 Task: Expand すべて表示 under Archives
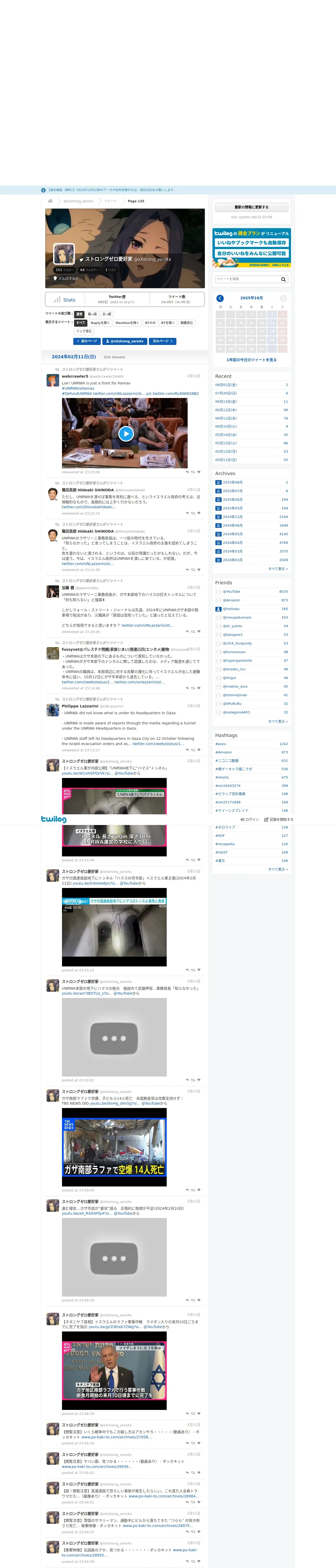(278, 569)
